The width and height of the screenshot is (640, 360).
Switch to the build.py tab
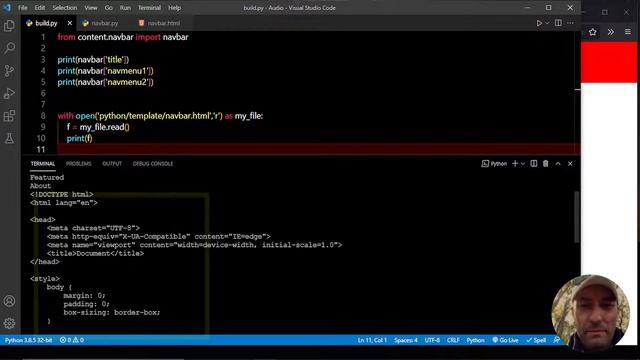46,23
